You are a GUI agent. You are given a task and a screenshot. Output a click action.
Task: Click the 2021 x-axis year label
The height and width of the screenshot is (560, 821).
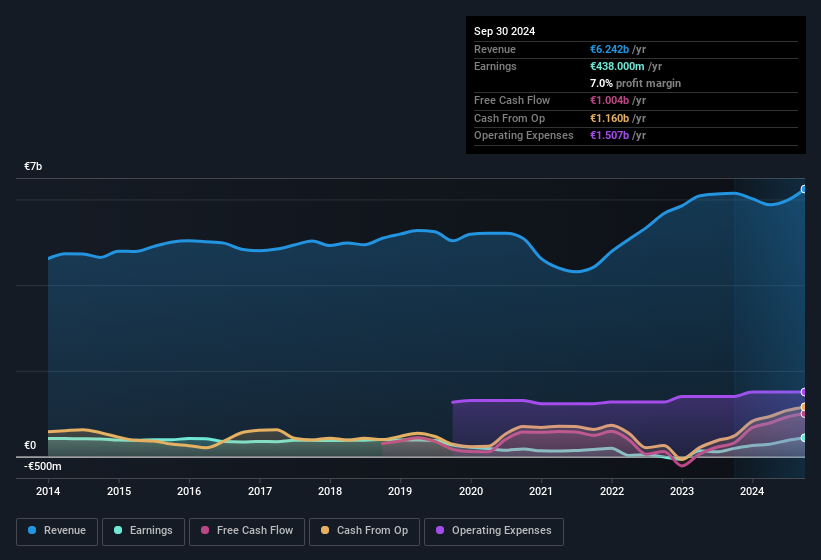(541, 491)
